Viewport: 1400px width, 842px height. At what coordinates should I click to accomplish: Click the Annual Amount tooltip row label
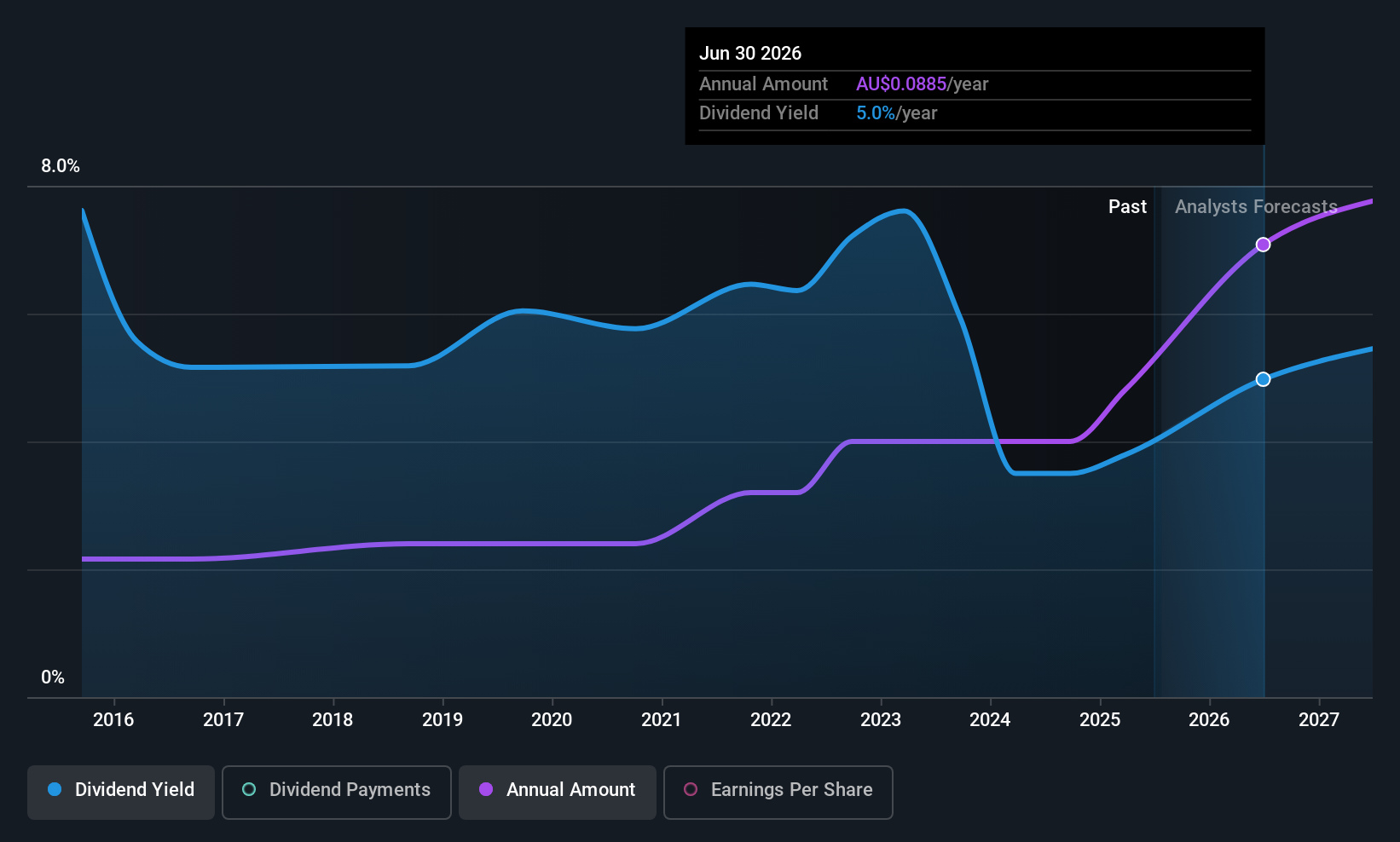tap(763, 84)
